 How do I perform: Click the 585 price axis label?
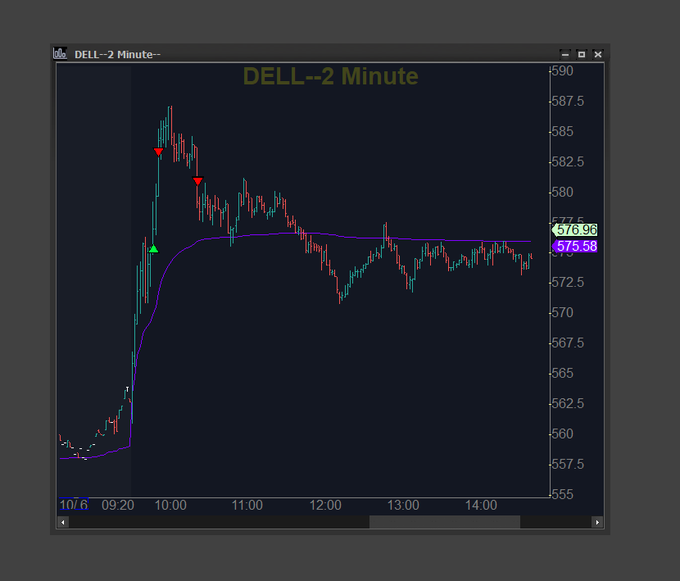click(562, 131)
